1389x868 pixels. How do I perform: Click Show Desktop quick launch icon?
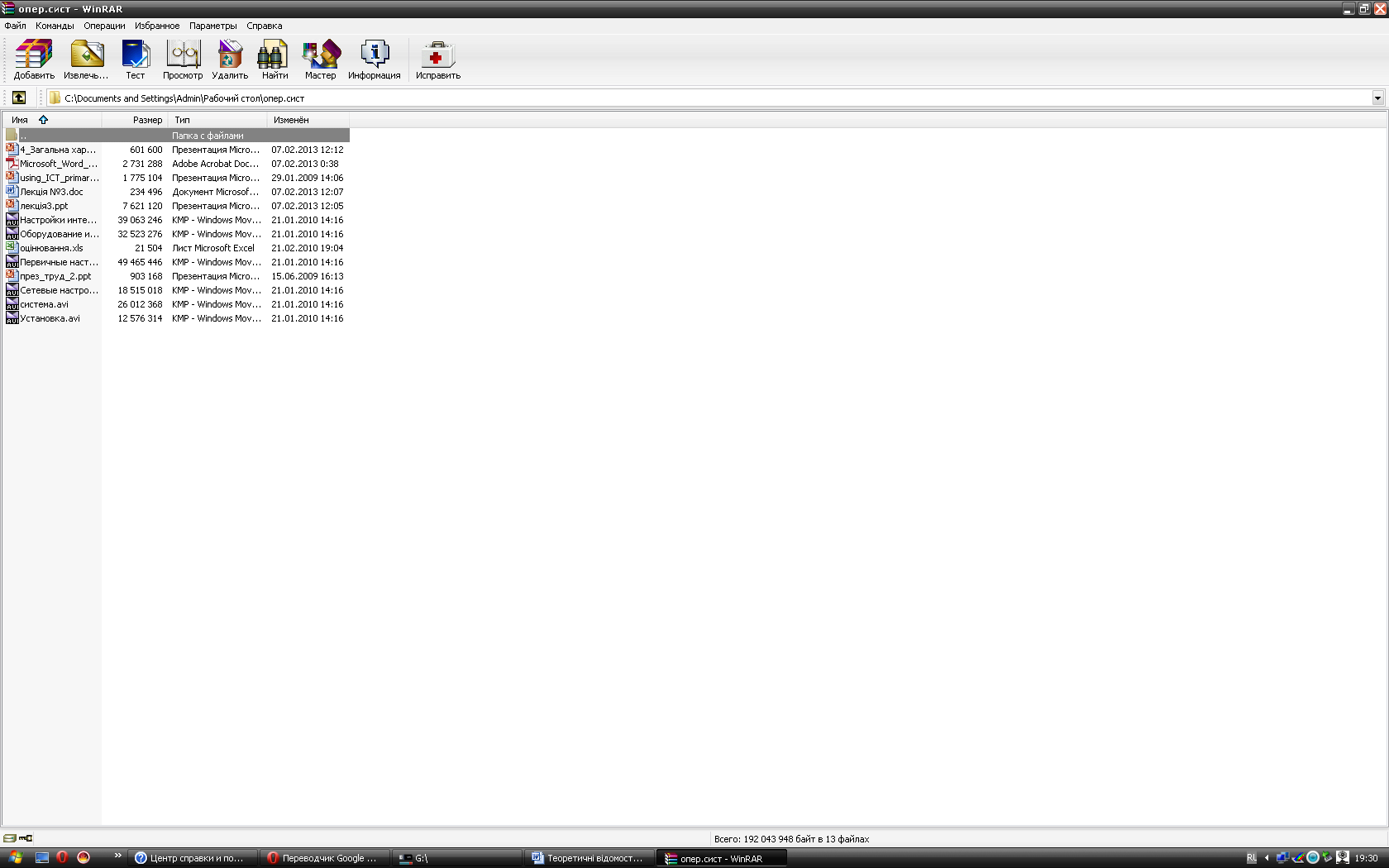(x=42, y=858)
